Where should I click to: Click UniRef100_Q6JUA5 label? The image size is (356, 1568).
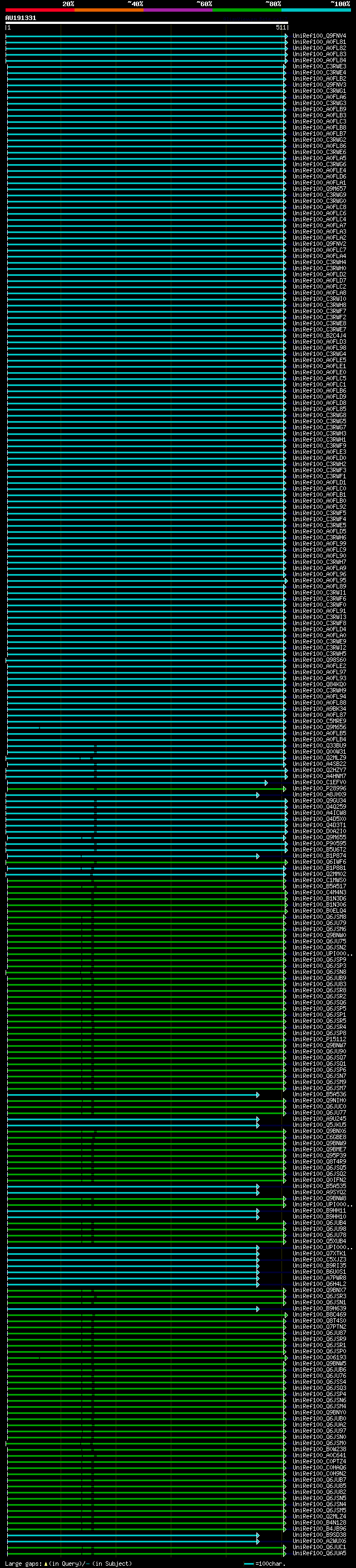tap(319, 1554)
